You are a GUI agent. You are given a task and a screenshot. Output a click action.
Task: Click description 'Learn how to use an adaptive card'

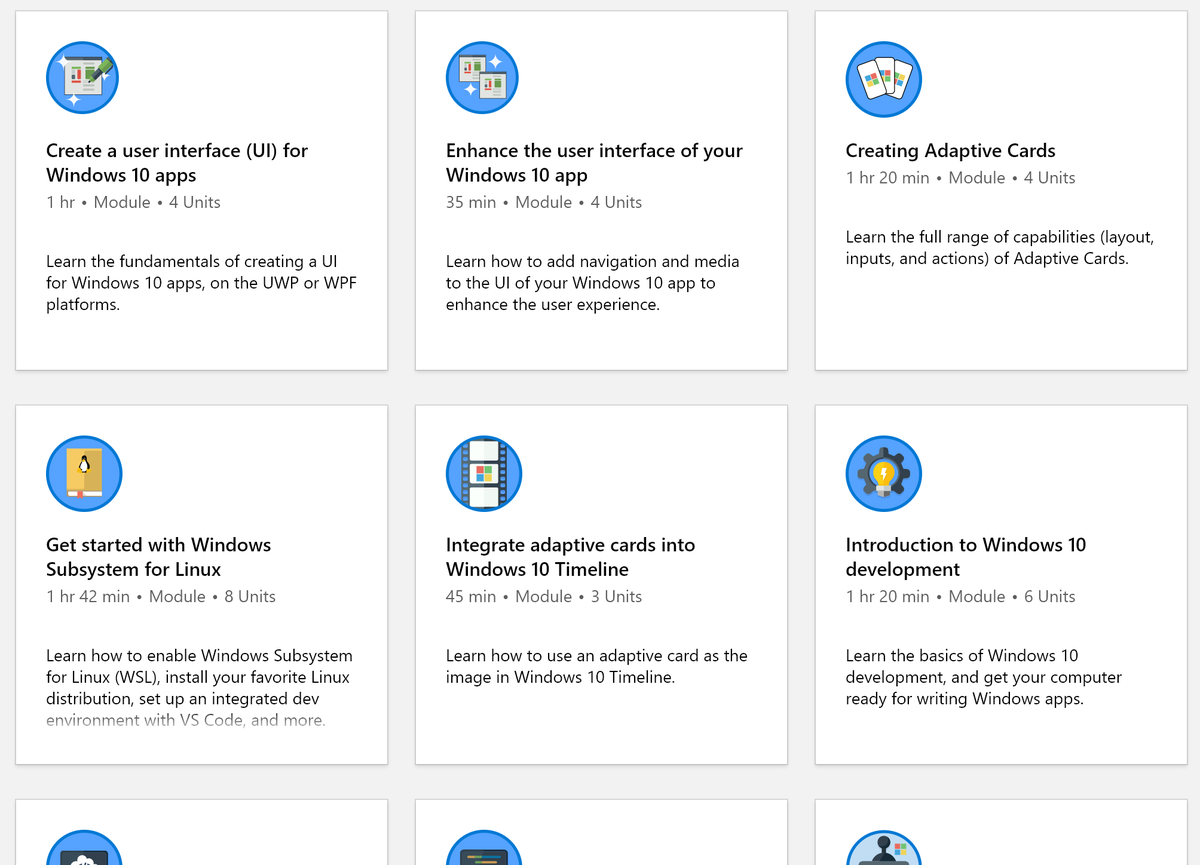[597, 667]
